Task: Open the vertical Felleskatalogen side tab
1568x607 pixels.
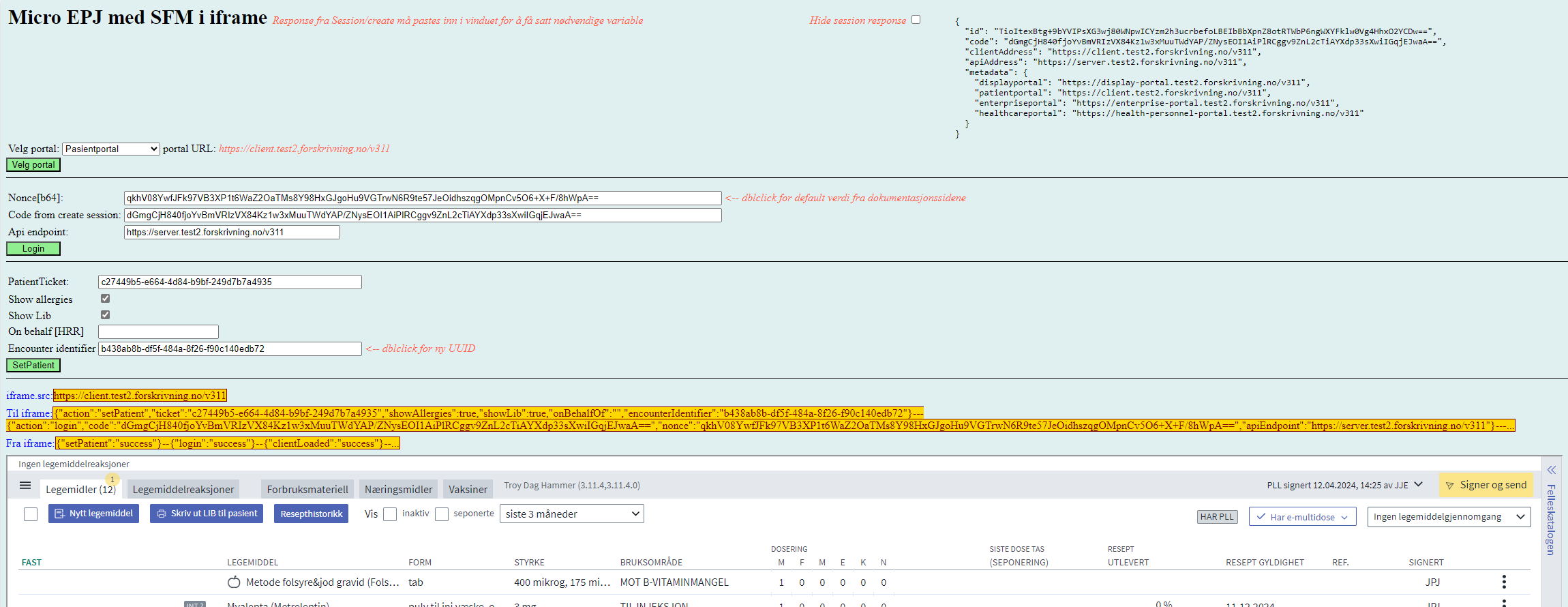Action: pyautogui.click(x=1551, y=520)
